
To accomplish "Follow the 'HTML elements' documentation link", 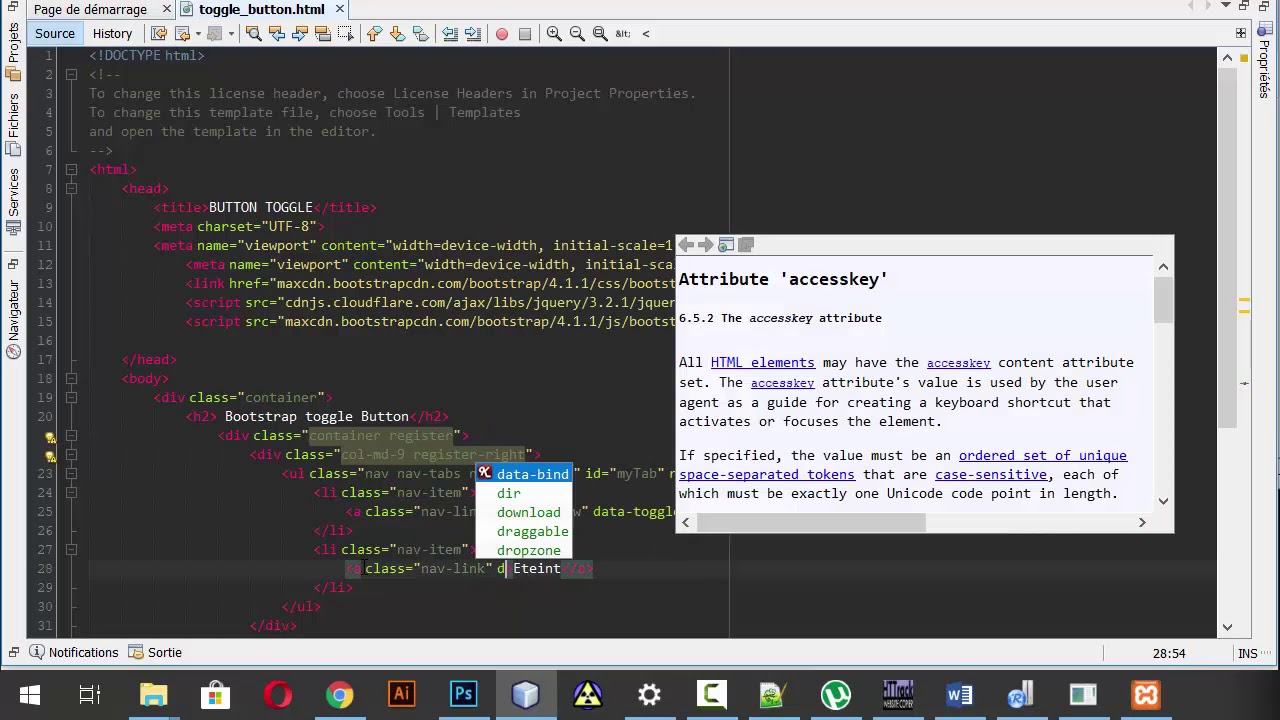I will click(762, 362).
